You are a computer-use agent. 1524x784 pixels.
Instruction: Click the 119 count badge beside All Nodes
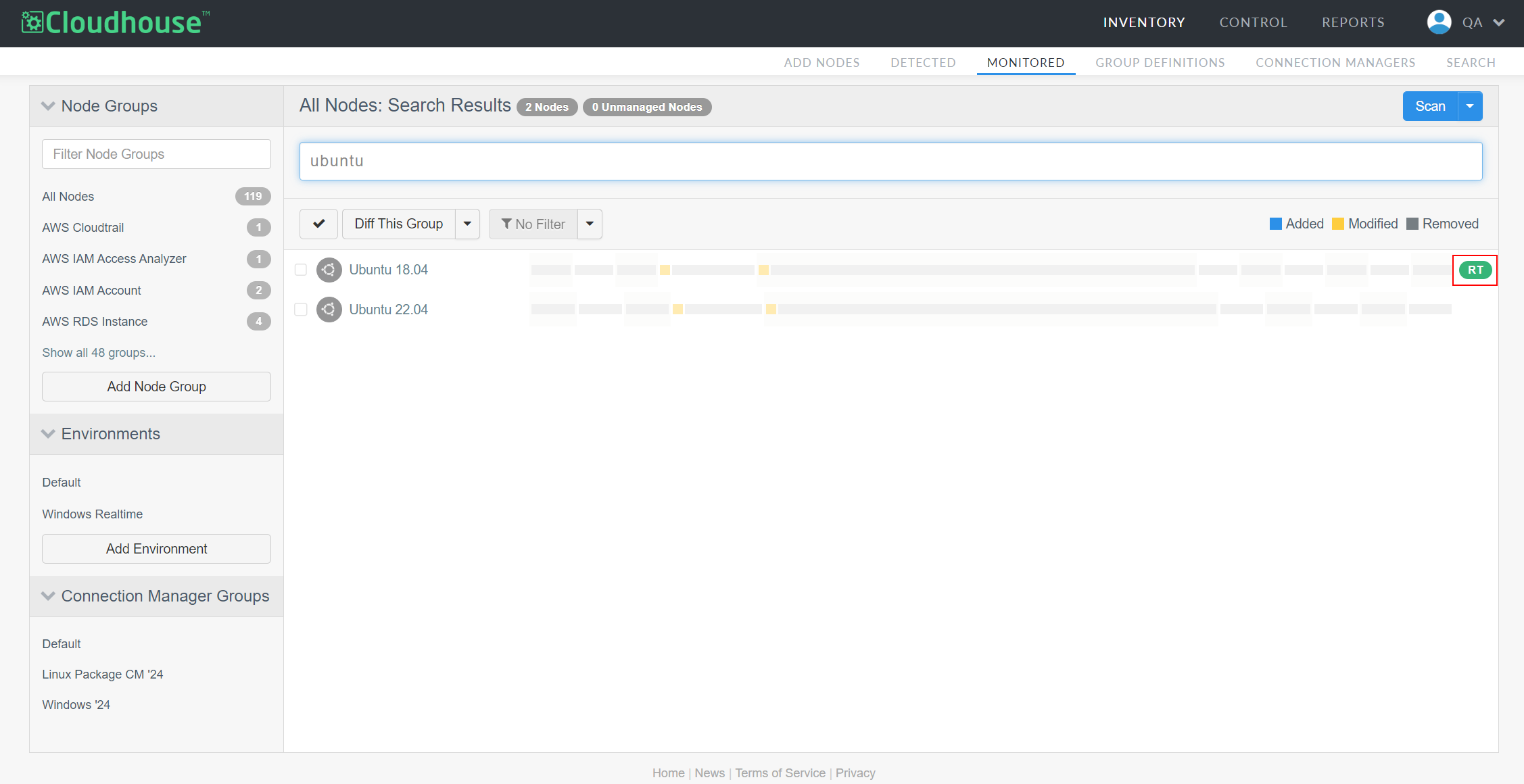[x=253, y=197]
